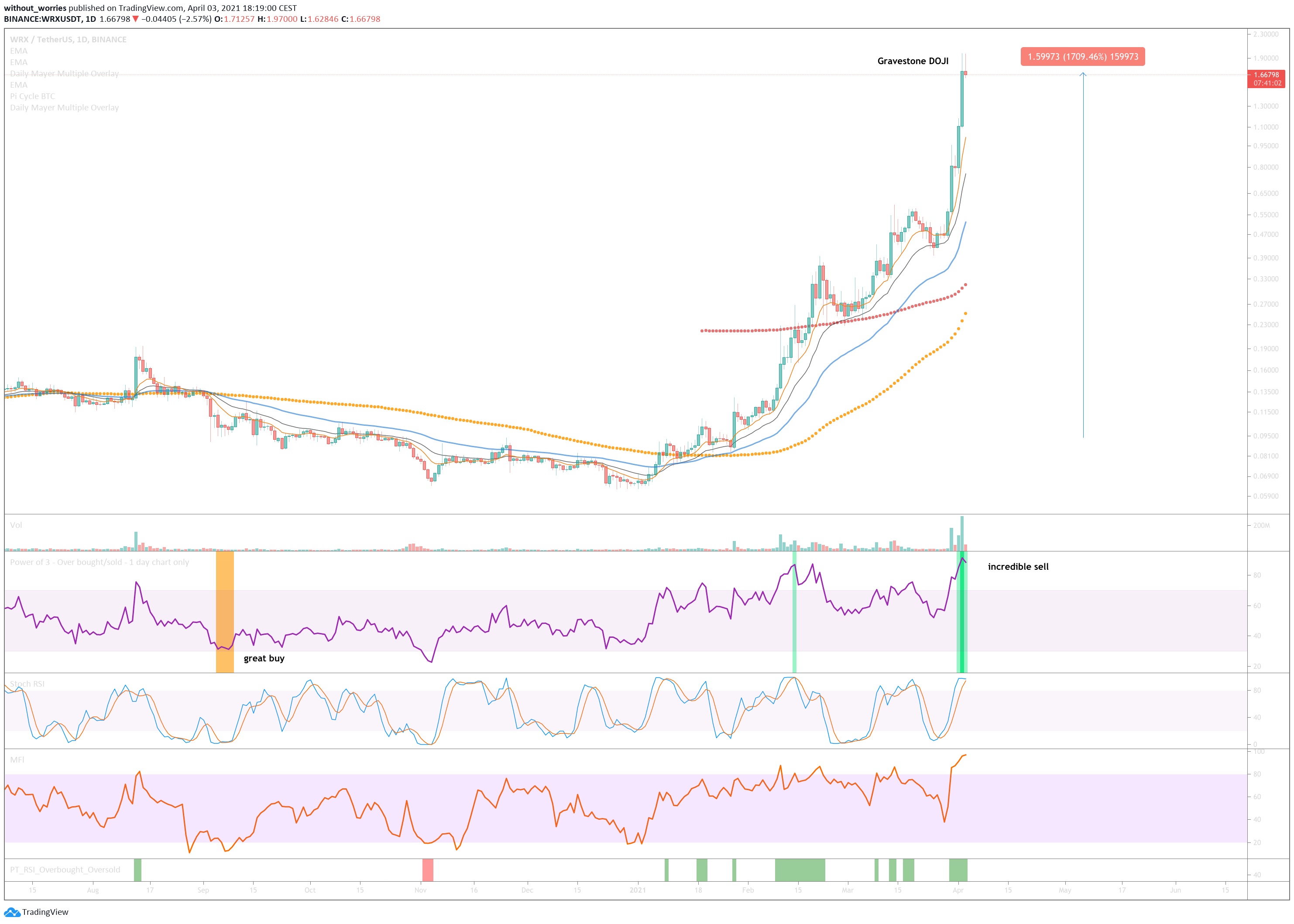This screenshot has width=1294, height=924.
Task: Select the Stoch RSI indicator label
Action: 27,684
